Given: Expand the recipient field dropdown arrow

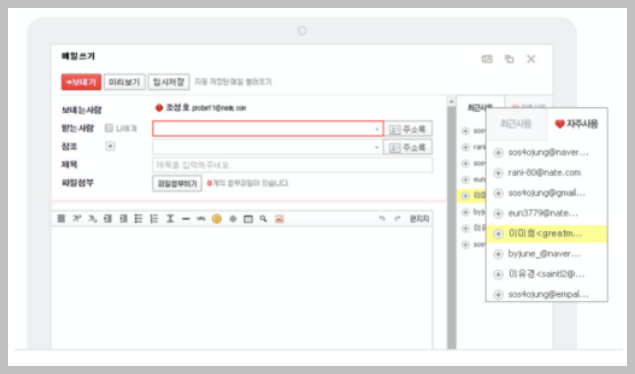Looking at the screenshot, I should click(x=377, y=129).
